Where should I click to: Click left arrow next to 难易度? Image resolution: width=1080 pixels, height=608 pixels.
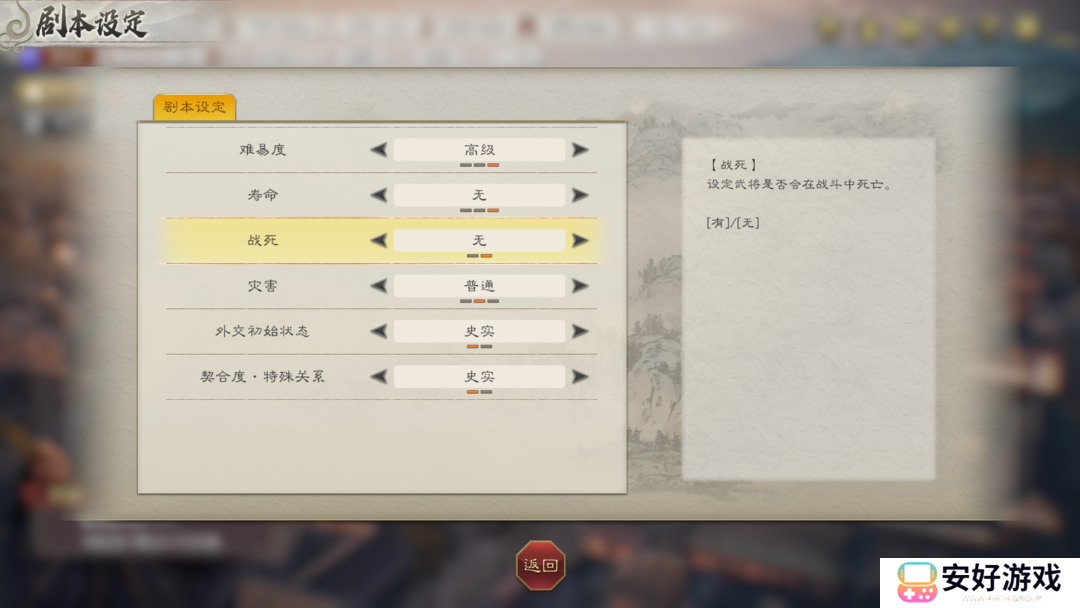[x=379, y=149]
